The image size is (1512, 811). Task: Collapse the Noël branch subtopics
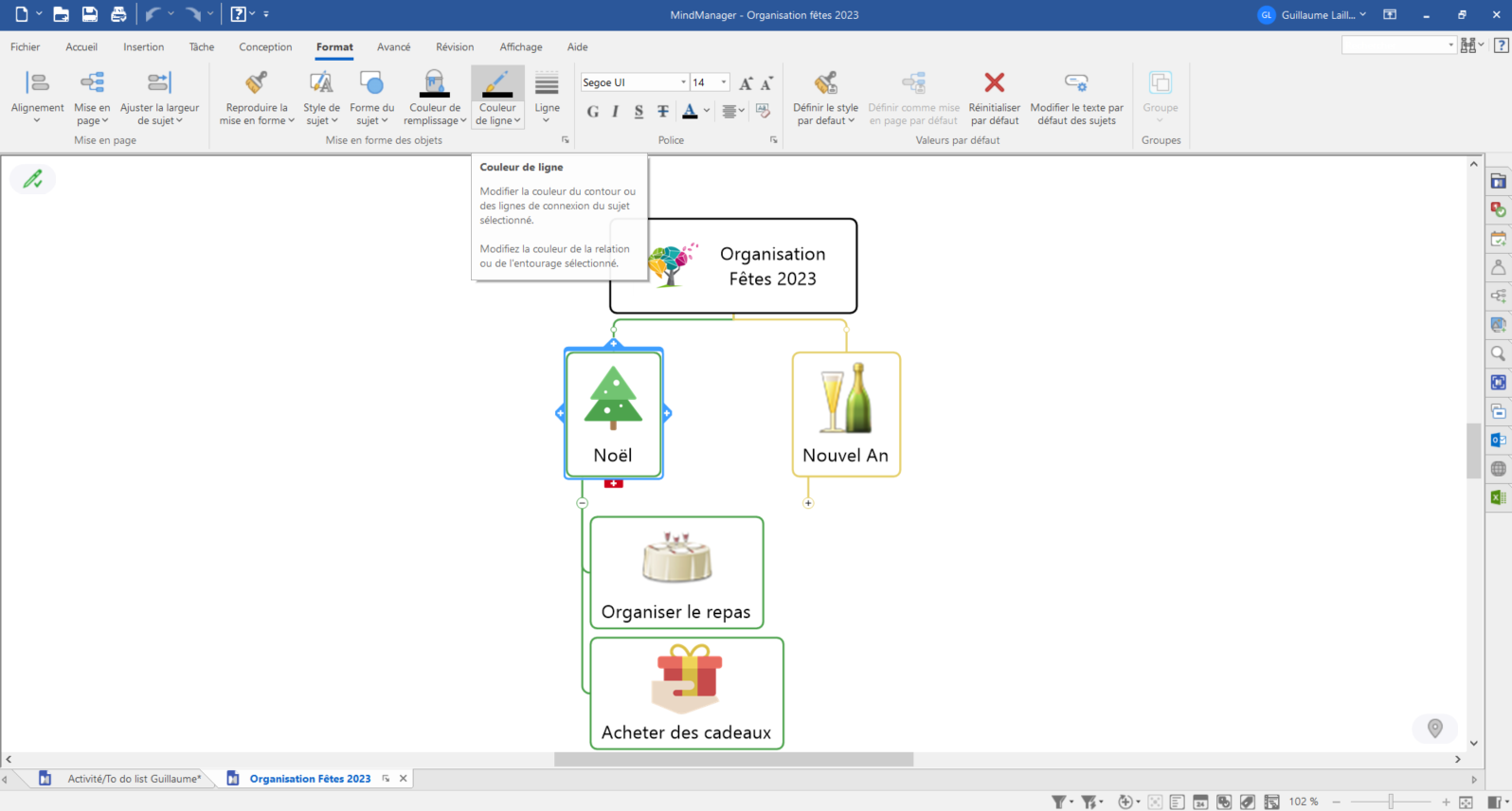583,503
